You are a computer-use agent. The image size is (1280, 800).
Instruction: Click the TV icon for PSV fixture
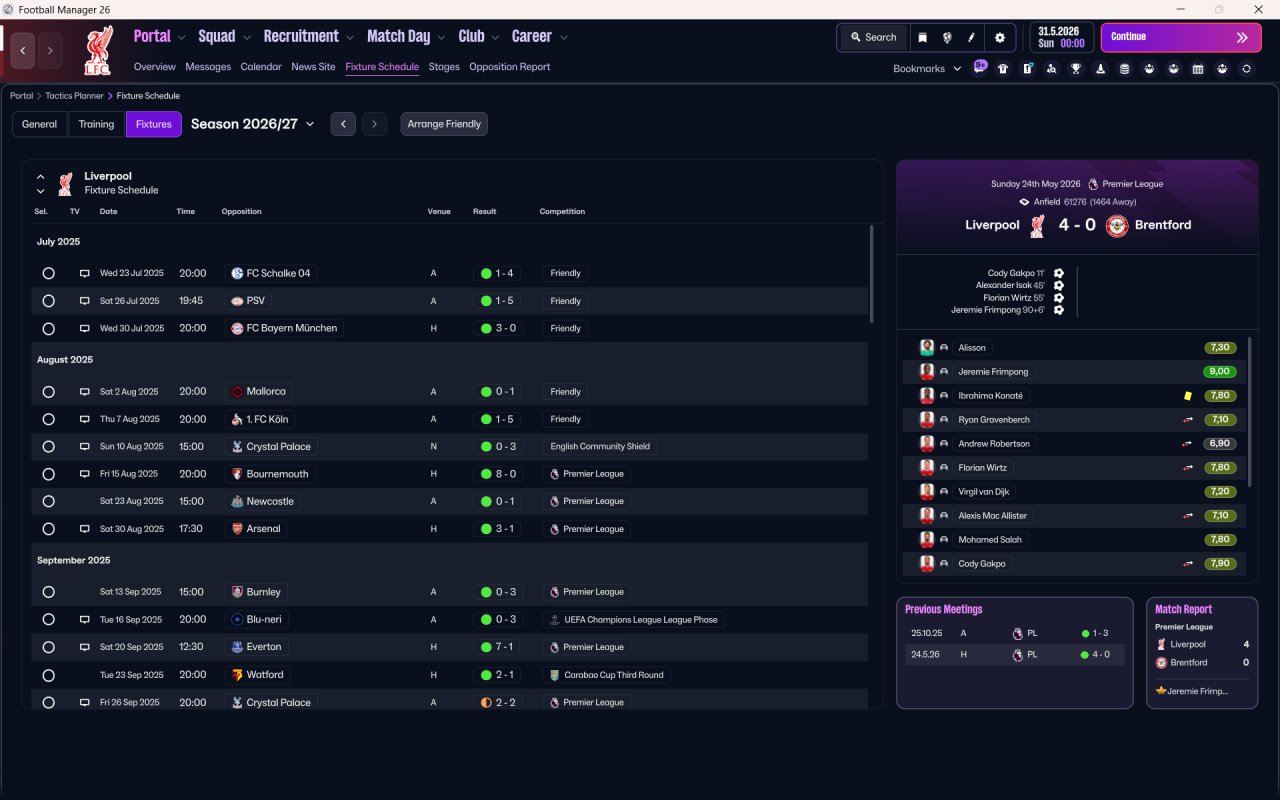point(85,301)
